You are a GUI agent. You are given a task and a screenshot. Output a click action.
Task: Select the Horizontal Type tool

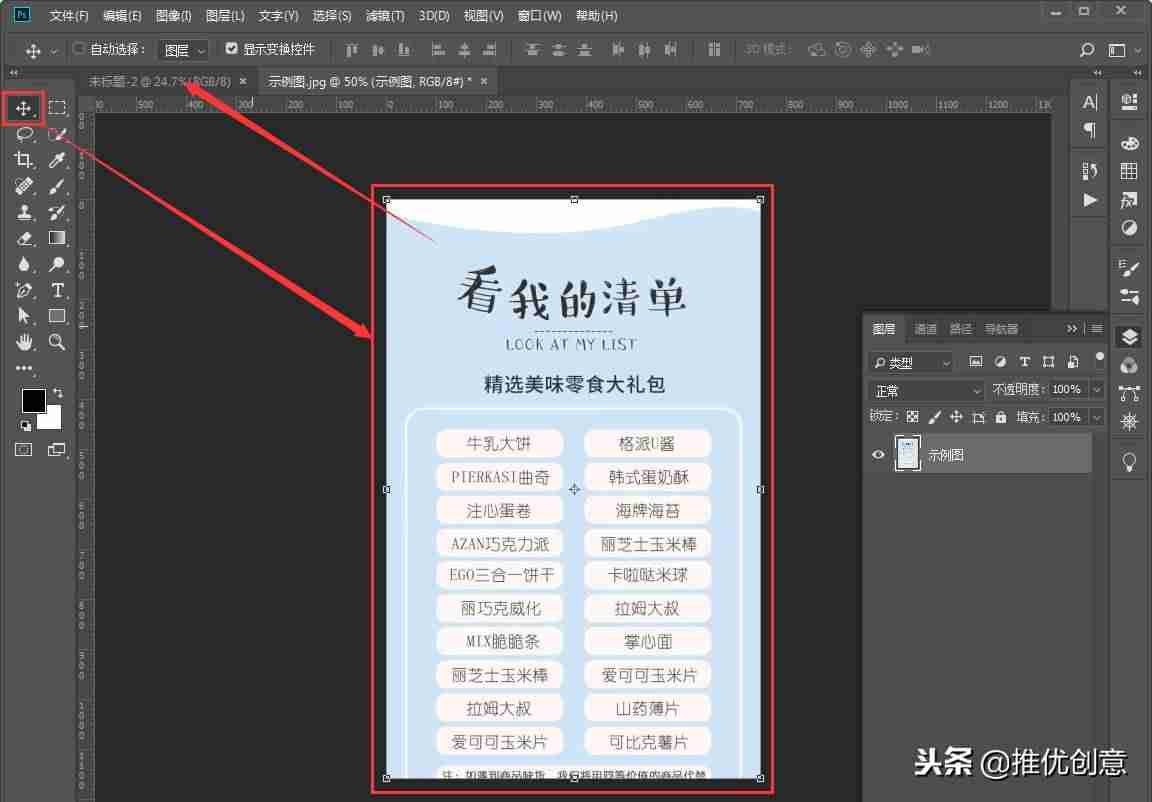click(x=57, y=290)
